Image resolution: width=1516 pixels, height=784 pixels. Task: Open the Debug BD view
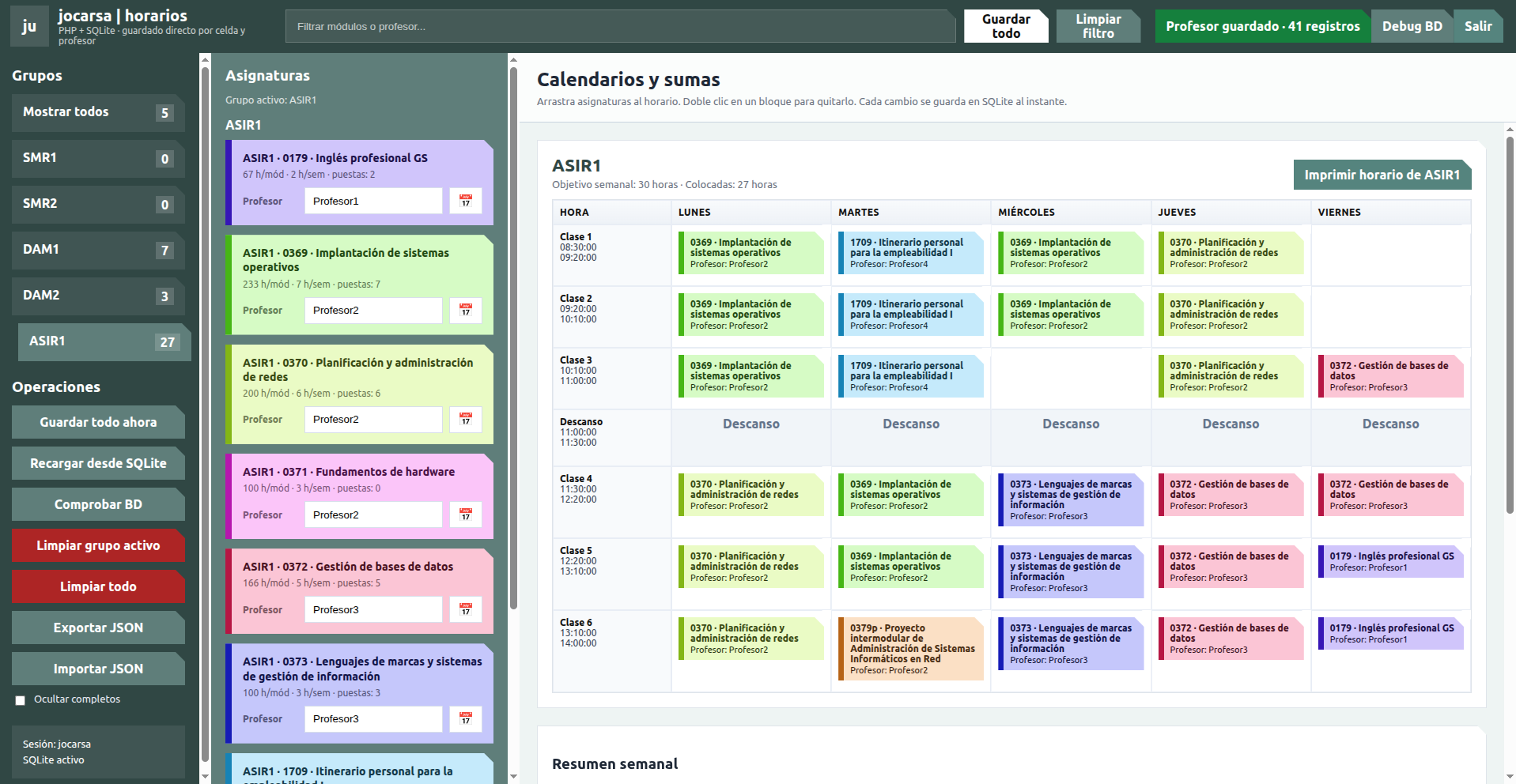[1412, 26]
